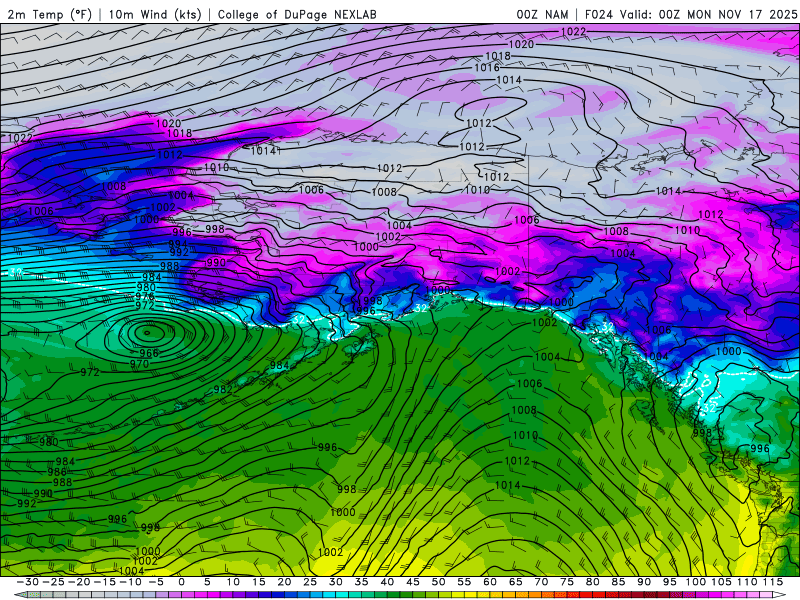Click the 994 isobar label
Image resolution: width=800 pixels, height=600 pixels.
point(179,244)
